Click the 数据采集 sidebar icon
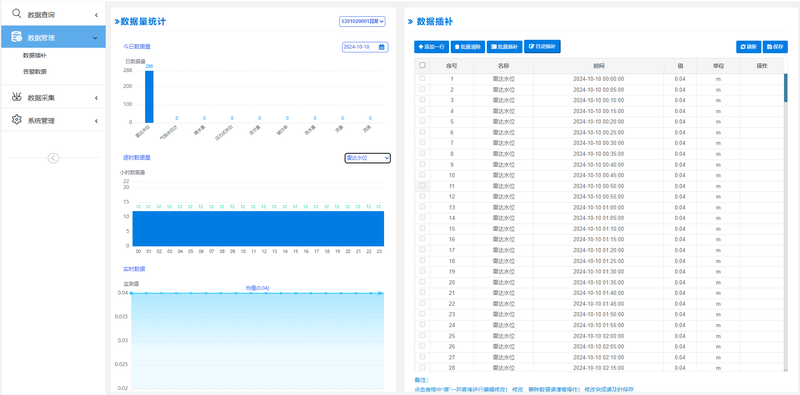 [x=17, y=97]
